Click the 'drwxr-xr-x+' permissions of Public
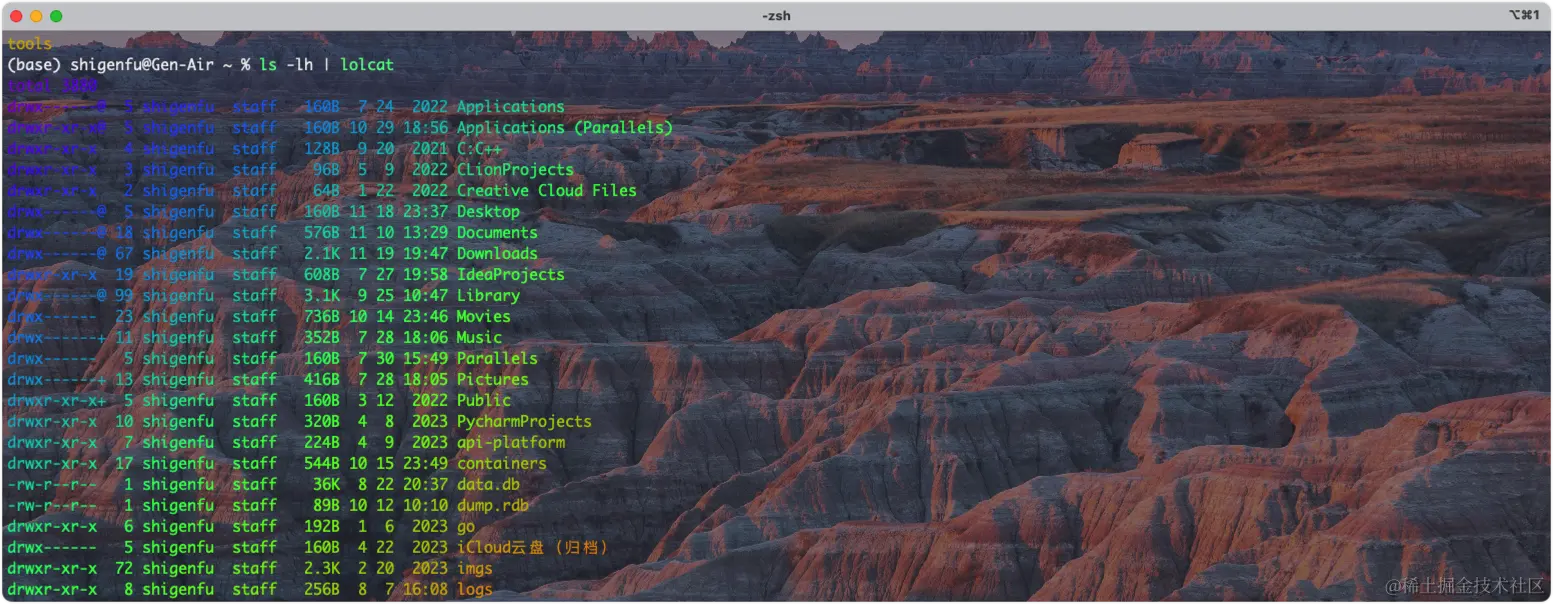 click(56, 401)
